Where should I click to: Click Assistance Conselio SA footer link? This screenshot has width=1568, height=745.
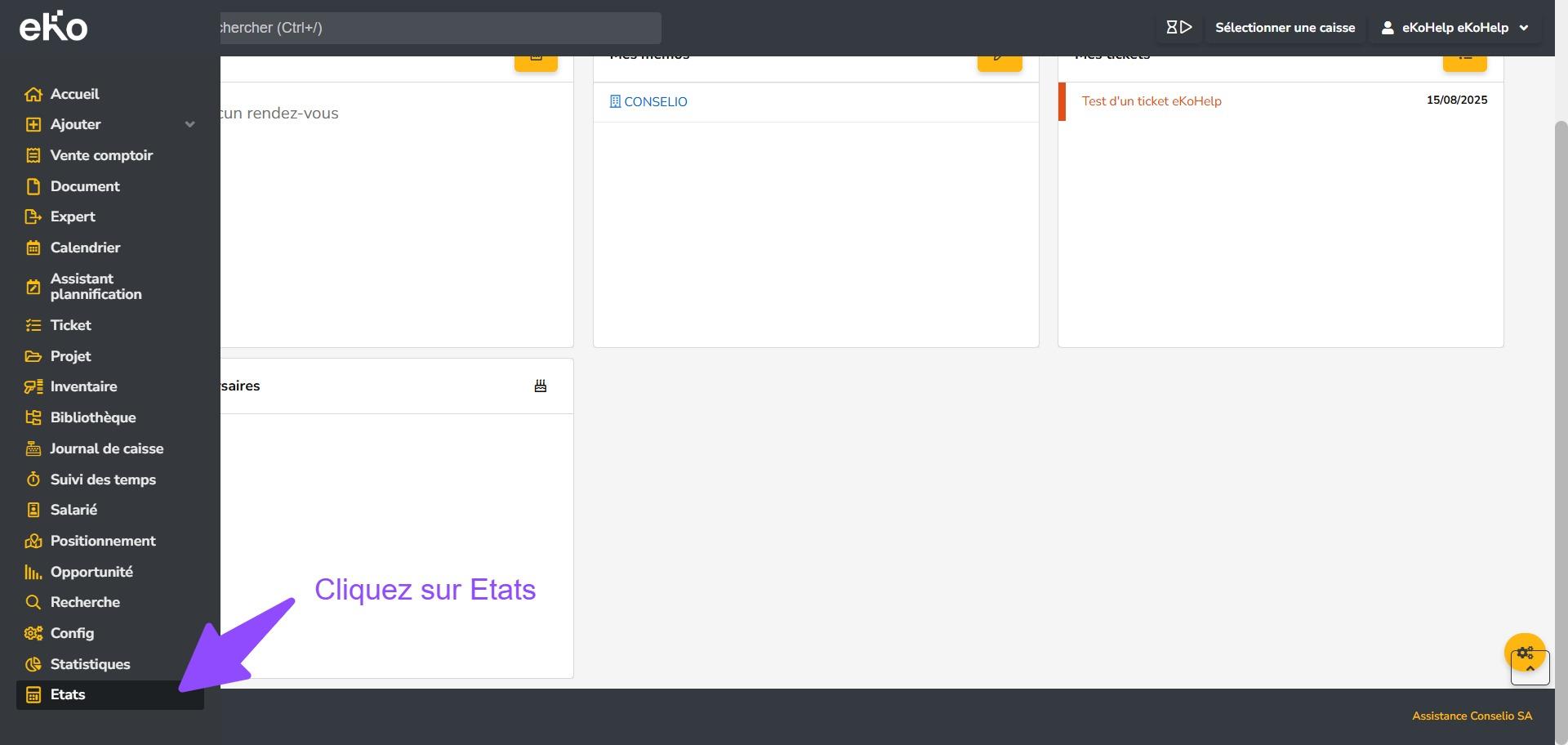pyautogui.click(x=1472, y=716)
